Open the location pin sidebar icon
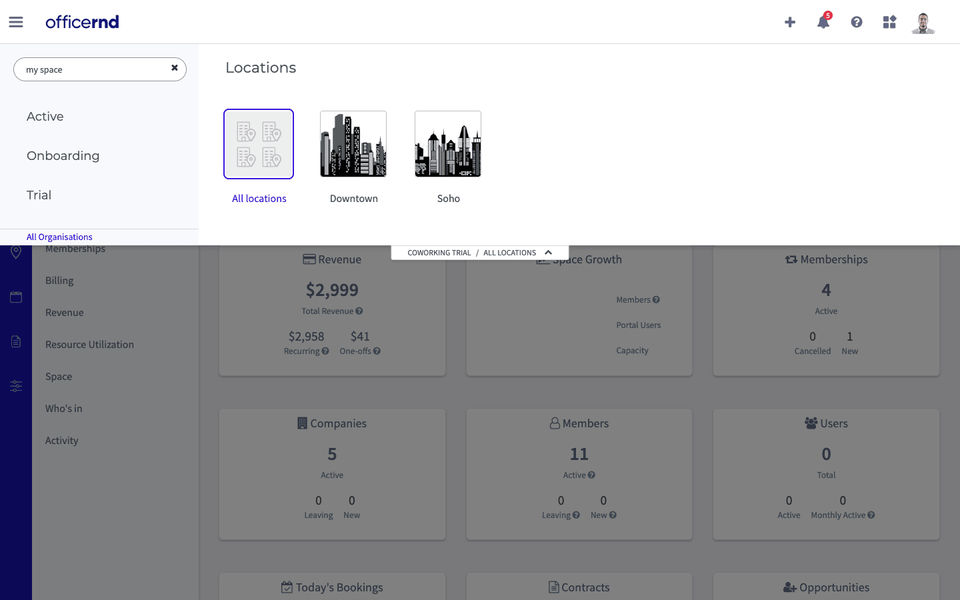Screen dimensions: 960x600 (x=16, y=252)
